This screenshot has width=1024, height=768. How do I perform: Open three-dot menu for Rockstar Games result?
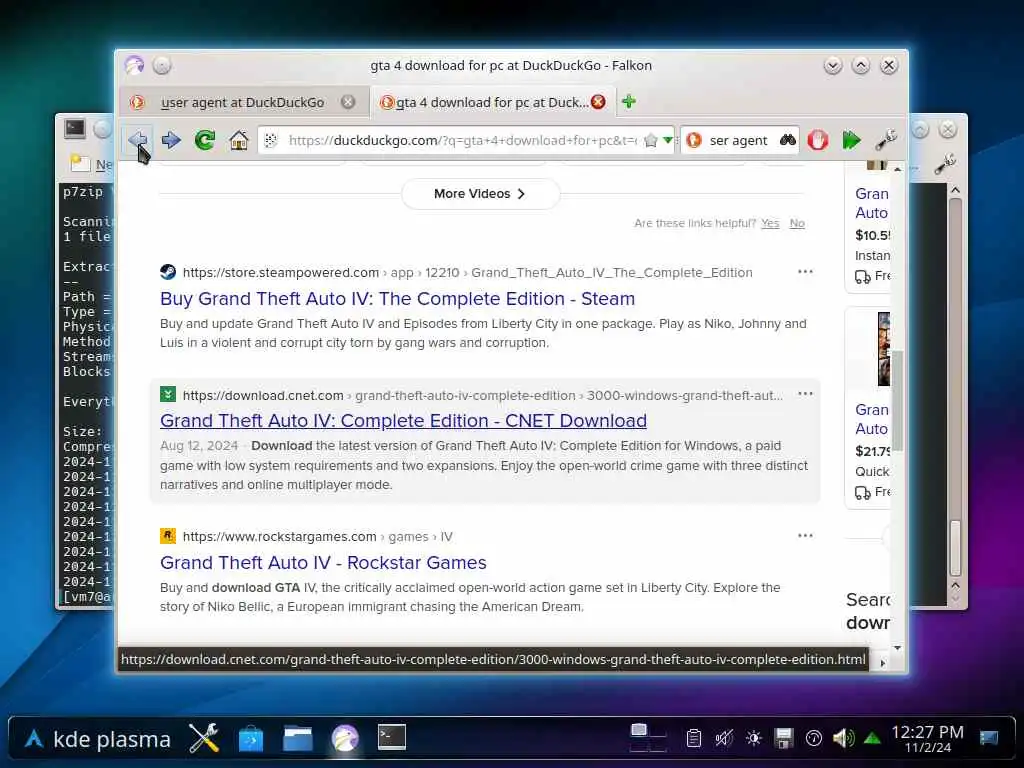[805, 536]
